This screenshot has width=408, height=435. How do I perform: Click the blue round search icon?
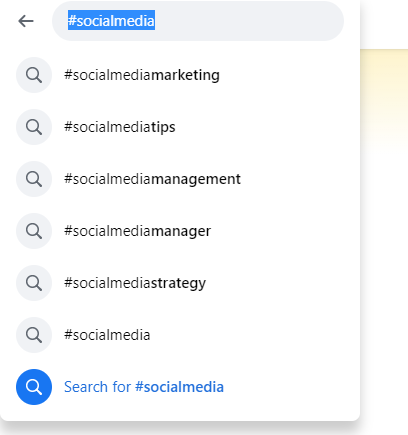pos(34,387)
